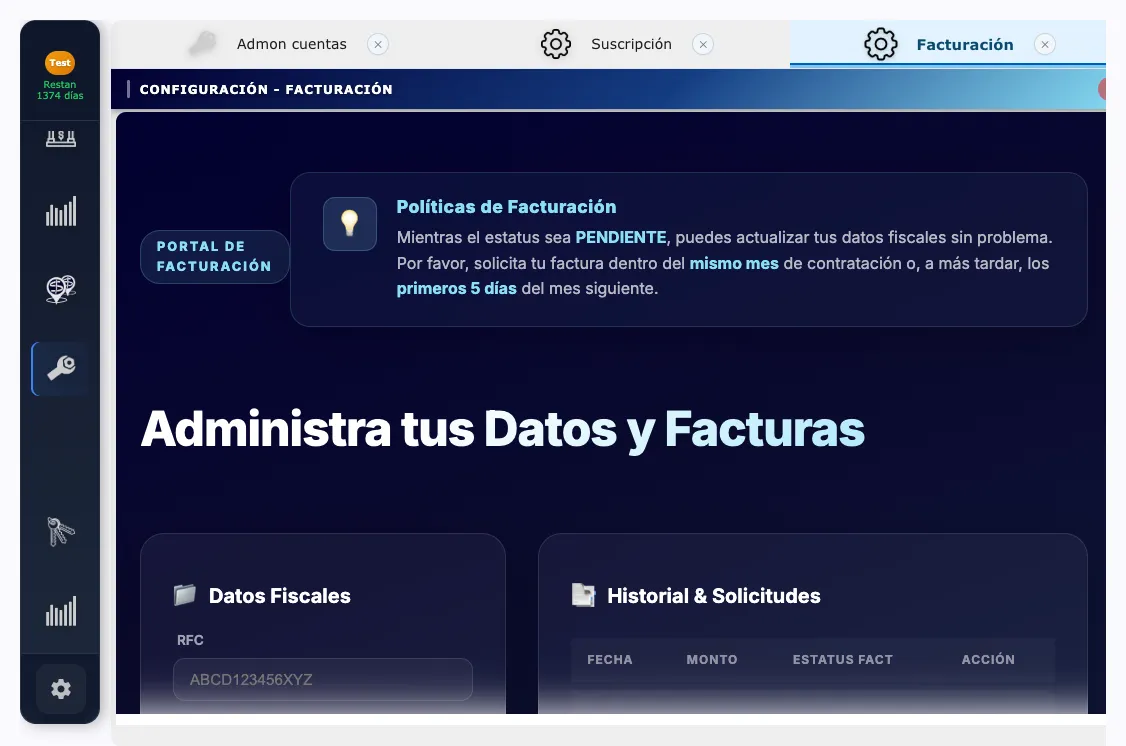
Task: Close the Suscripción tab
Action: pos(703,45)
